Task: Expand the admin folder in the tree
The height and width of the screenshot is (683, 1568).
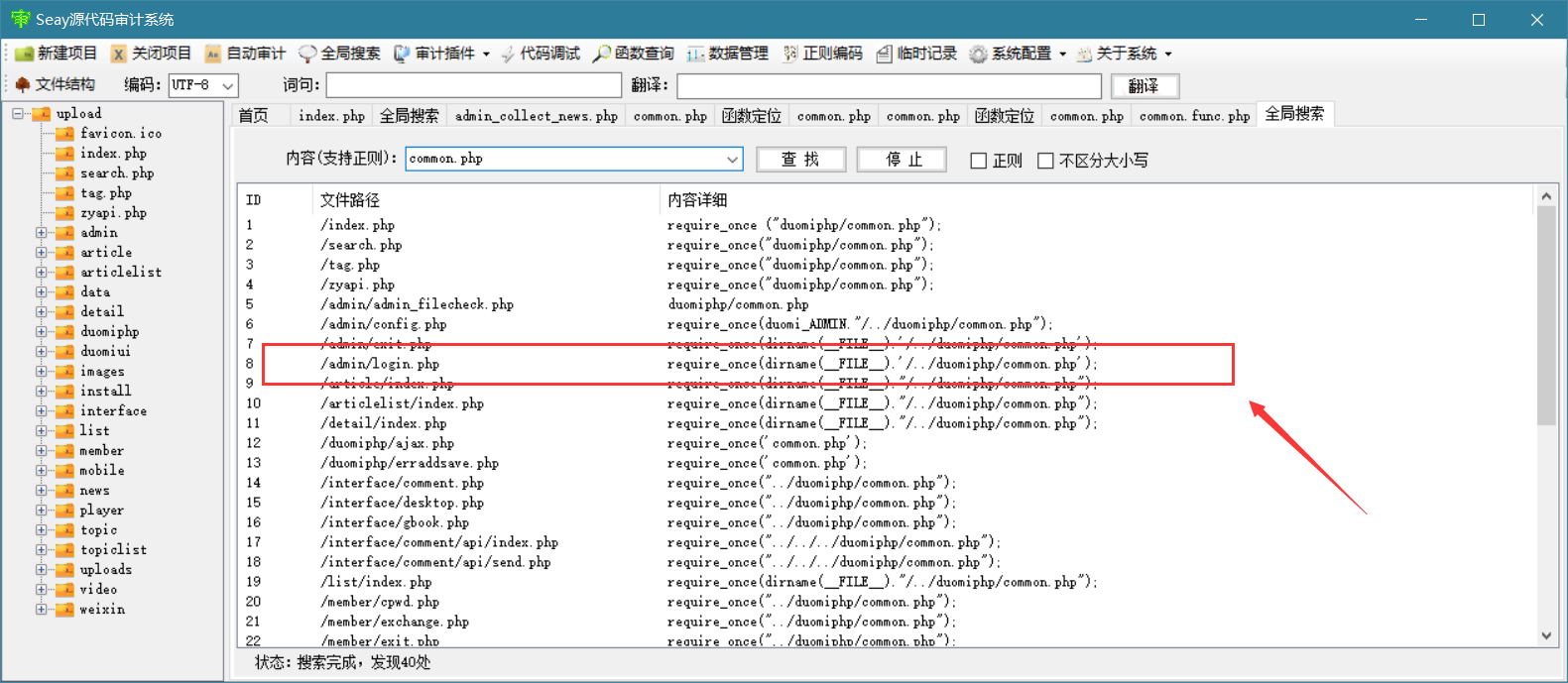Action: 42,233
